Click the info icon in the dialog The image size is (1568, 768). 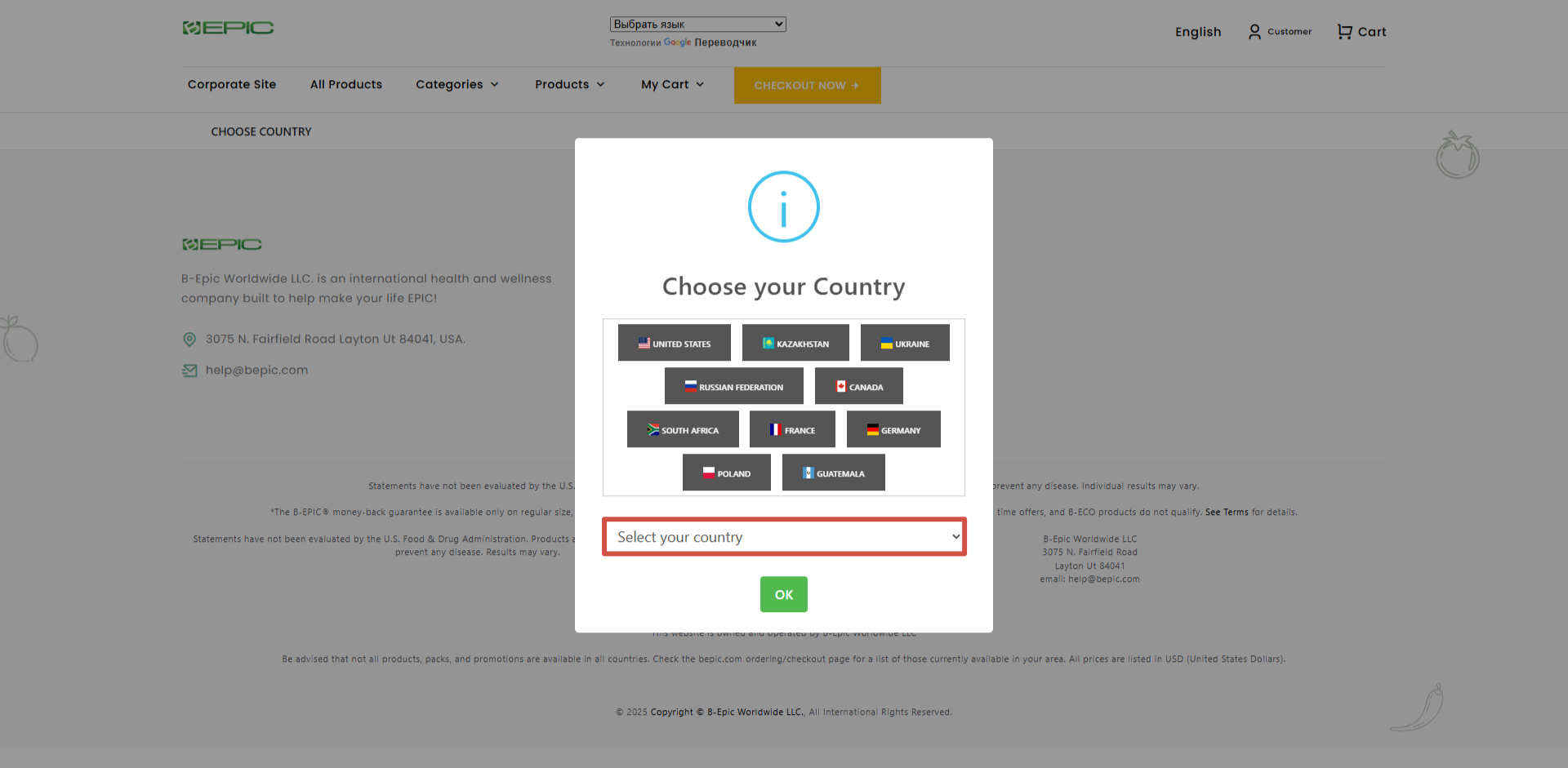click(x=784, y=206)
